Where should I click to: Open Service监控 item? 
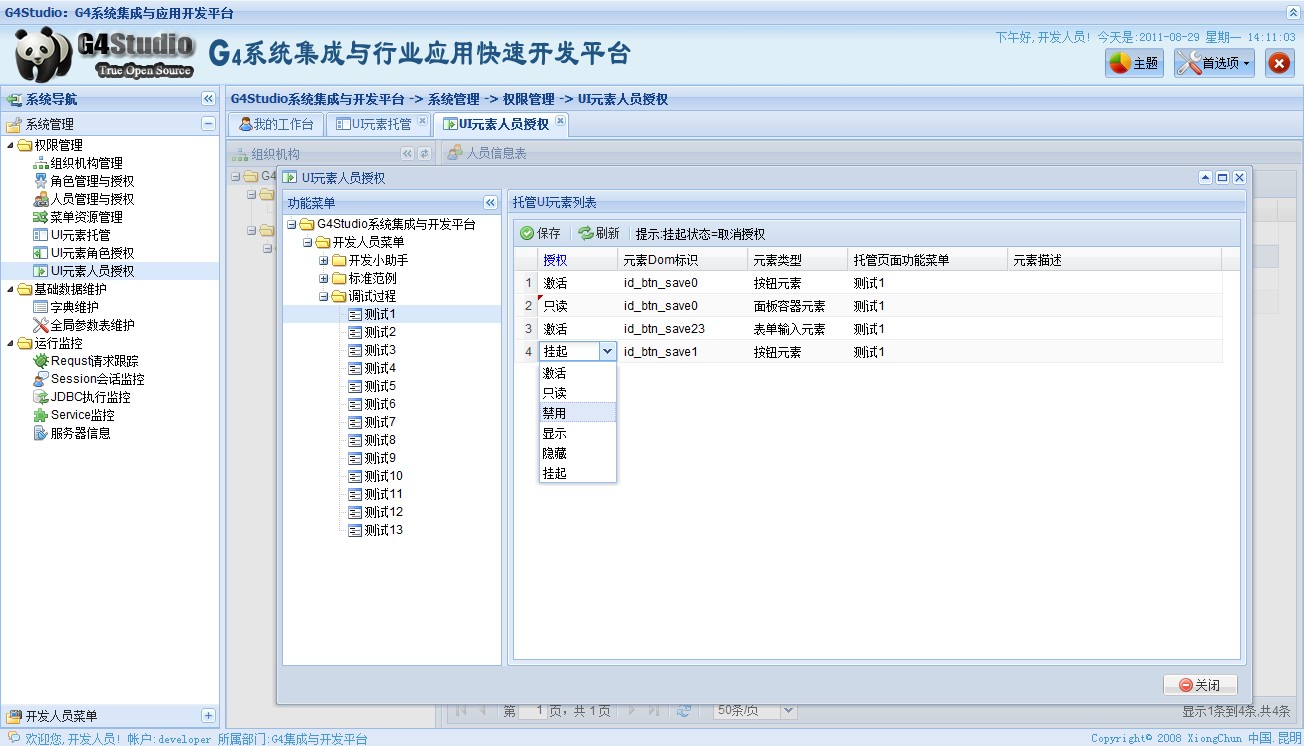(82, 416)
